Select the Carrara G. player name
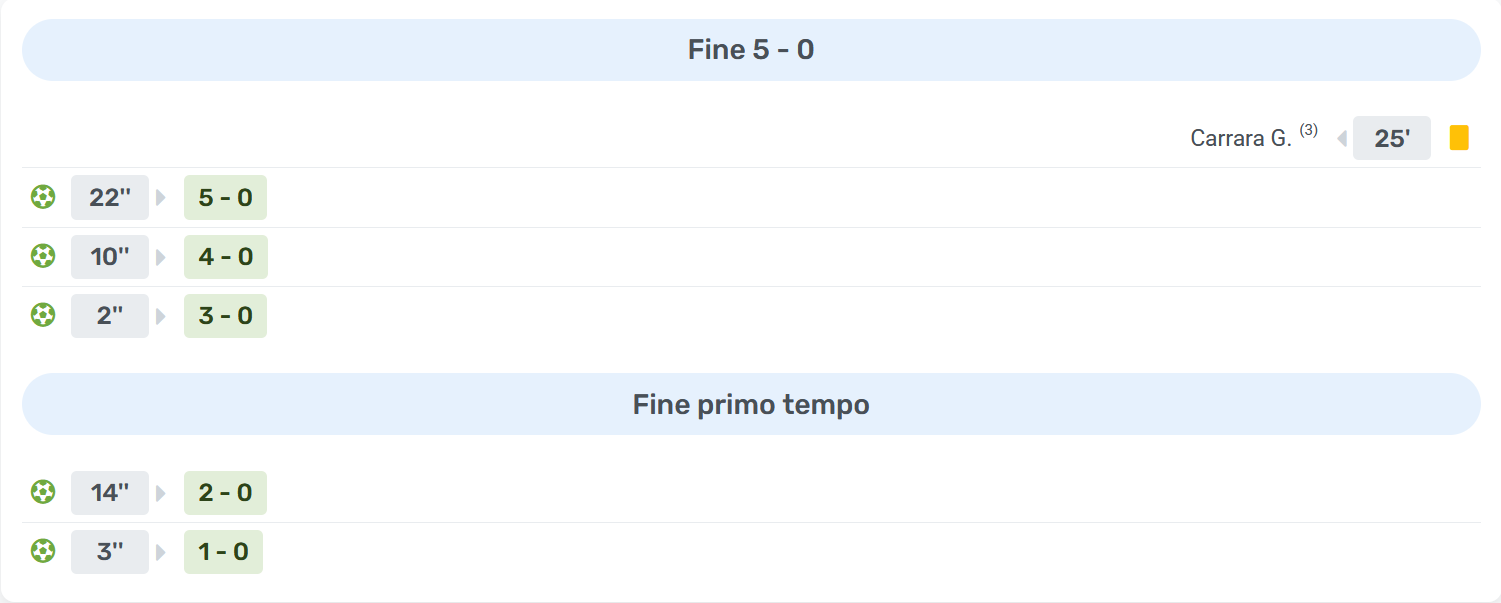The width and height of the screenshot is (1501, 603). point(1241,138)
